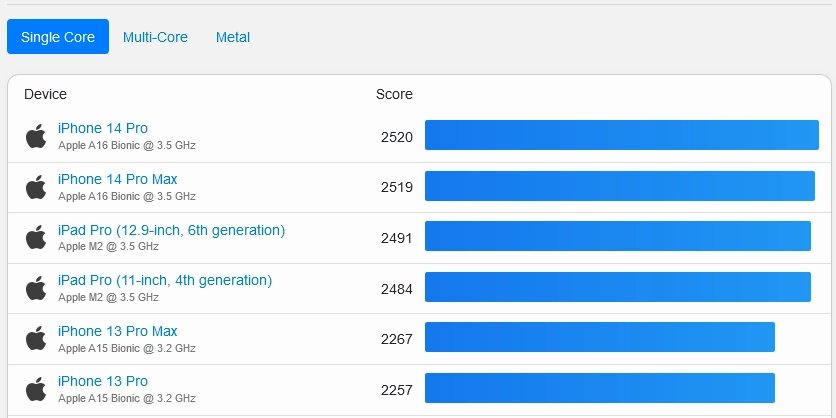This screenshot has height=418, width=836.
Task: Click the score value 2491
Action: click(397, 238)
